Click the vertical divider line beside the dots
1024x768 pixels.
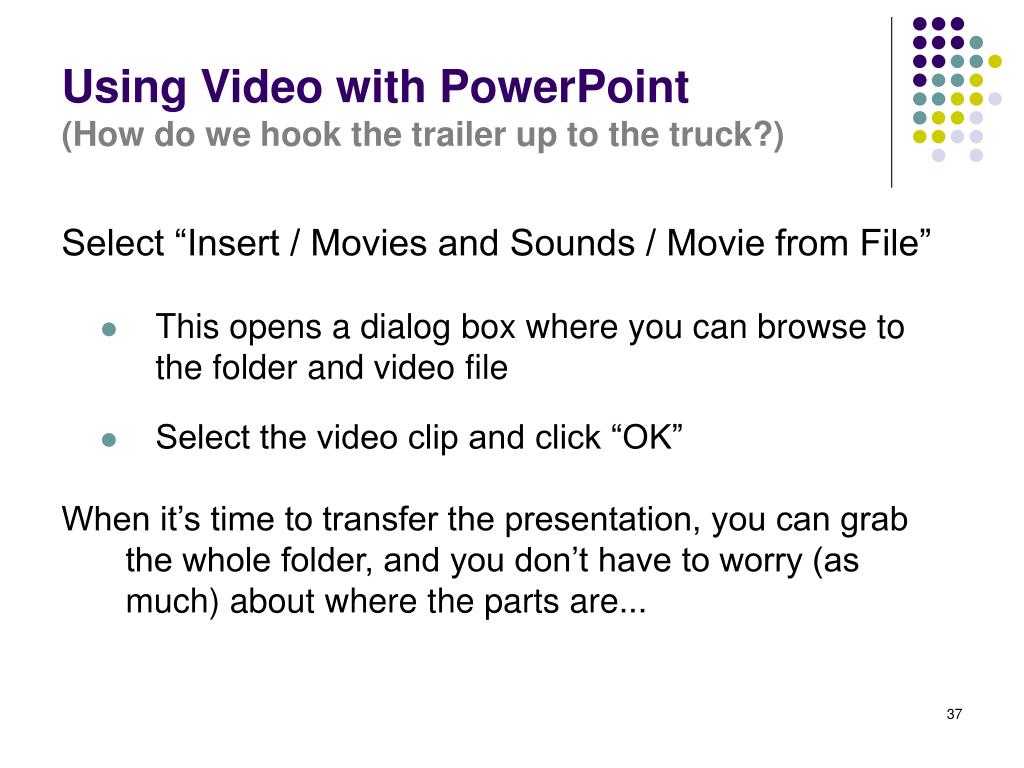[891, 103]
